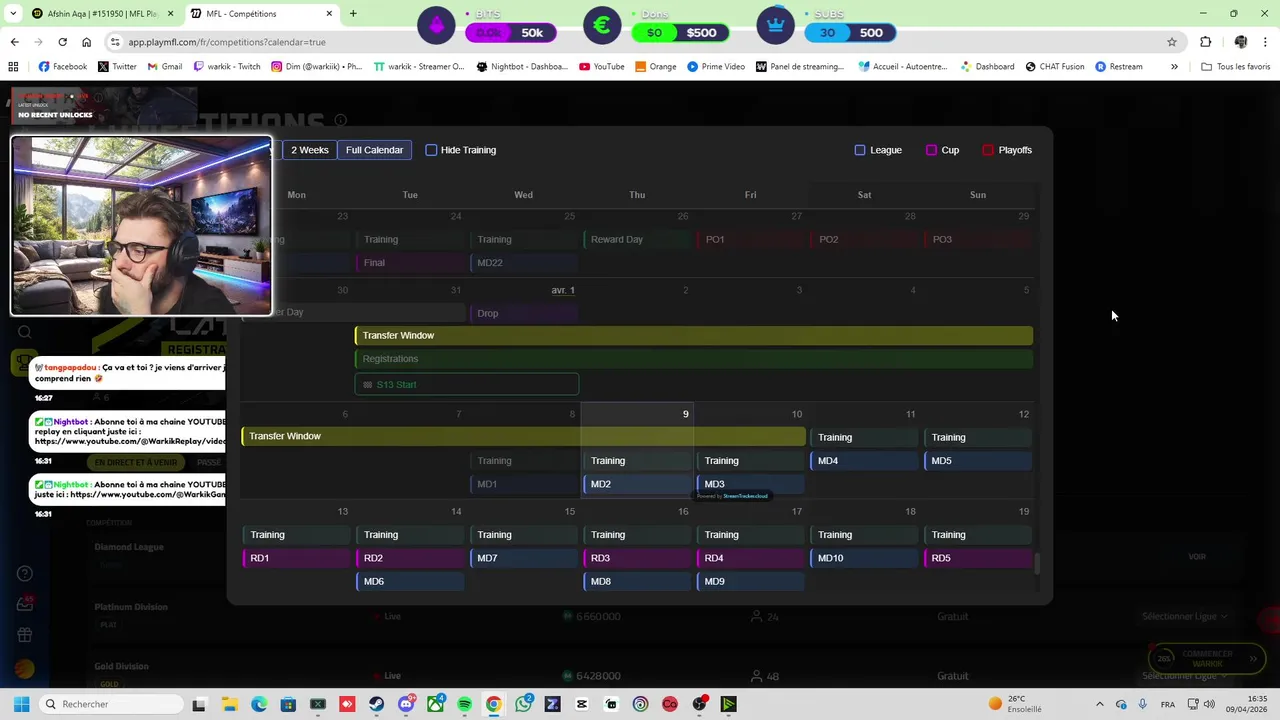Image resolution: width=1280 pixels, height=720 pixels.
Task: Tick the Hide Training checkbox
Action: [x=431, y=150]
